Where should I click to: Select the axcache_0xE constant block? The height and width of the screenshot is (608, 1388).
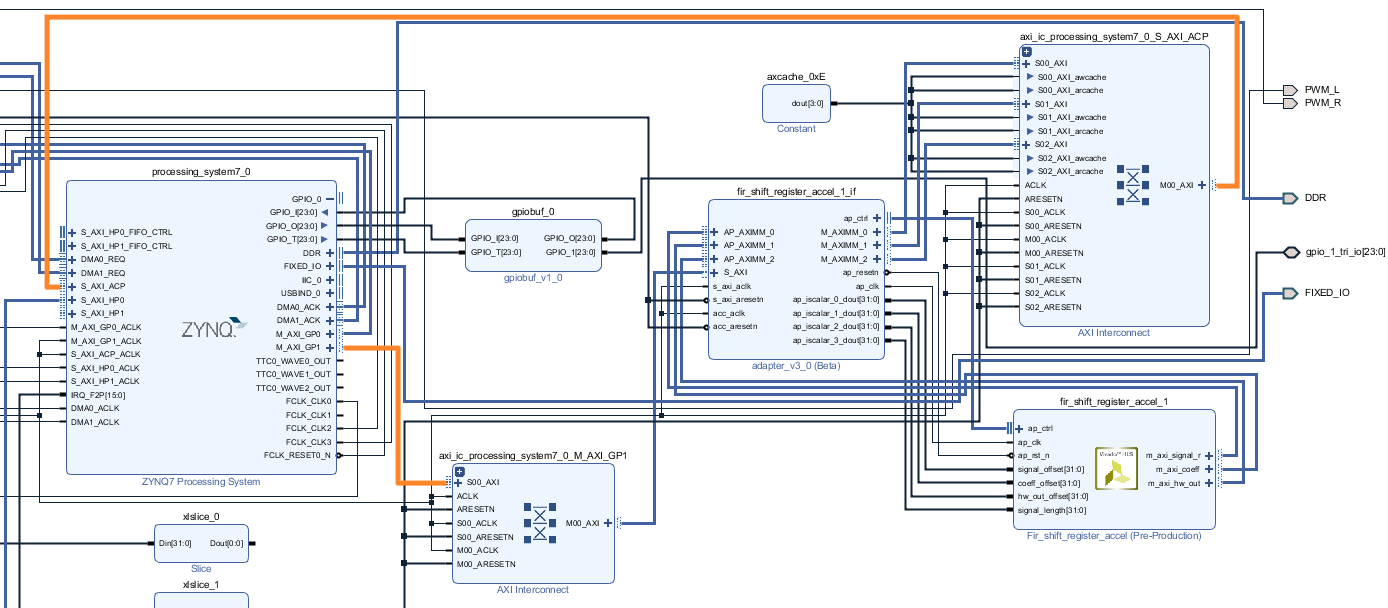[796, 103]
